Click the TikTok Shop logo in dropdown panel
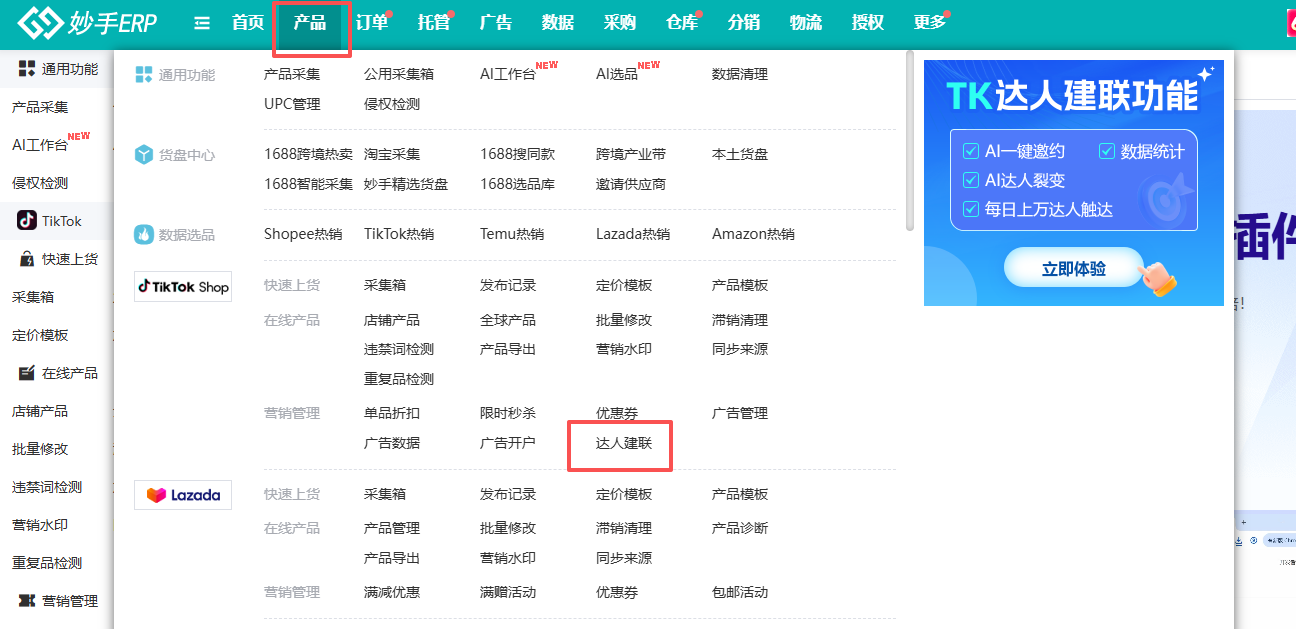Image resolution: width=1296 pixels, height=629 pixels. click(x=183, y=287)
